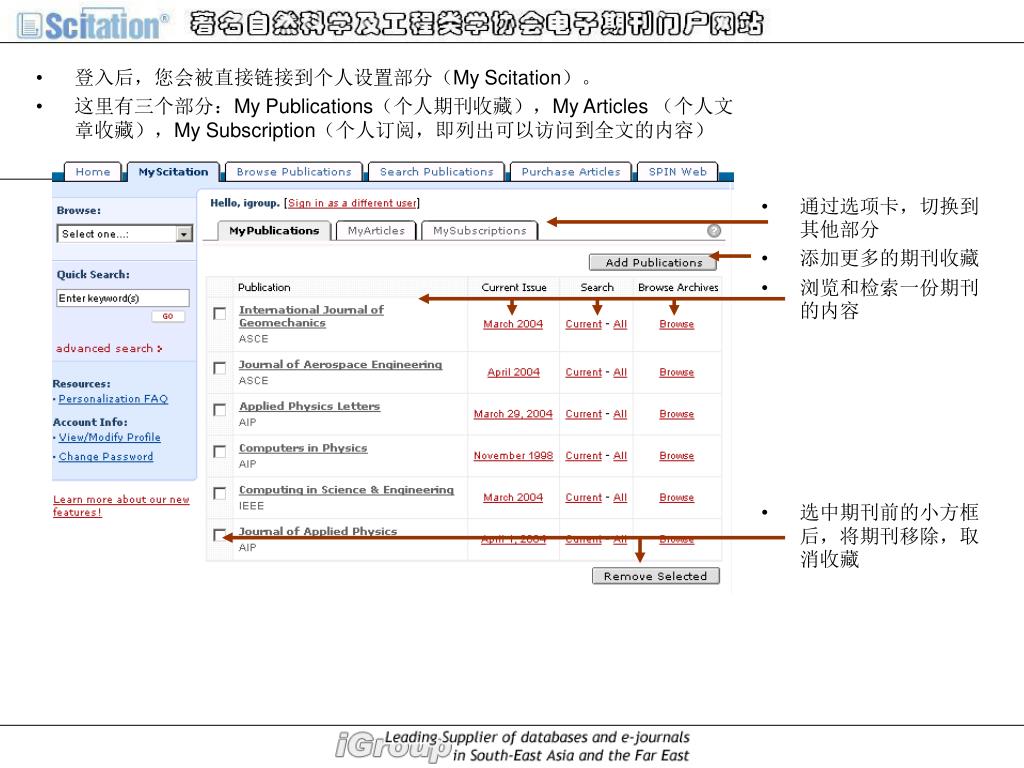
Task: Open the Applied Physics Letters title link
Action: pos(309,406)
